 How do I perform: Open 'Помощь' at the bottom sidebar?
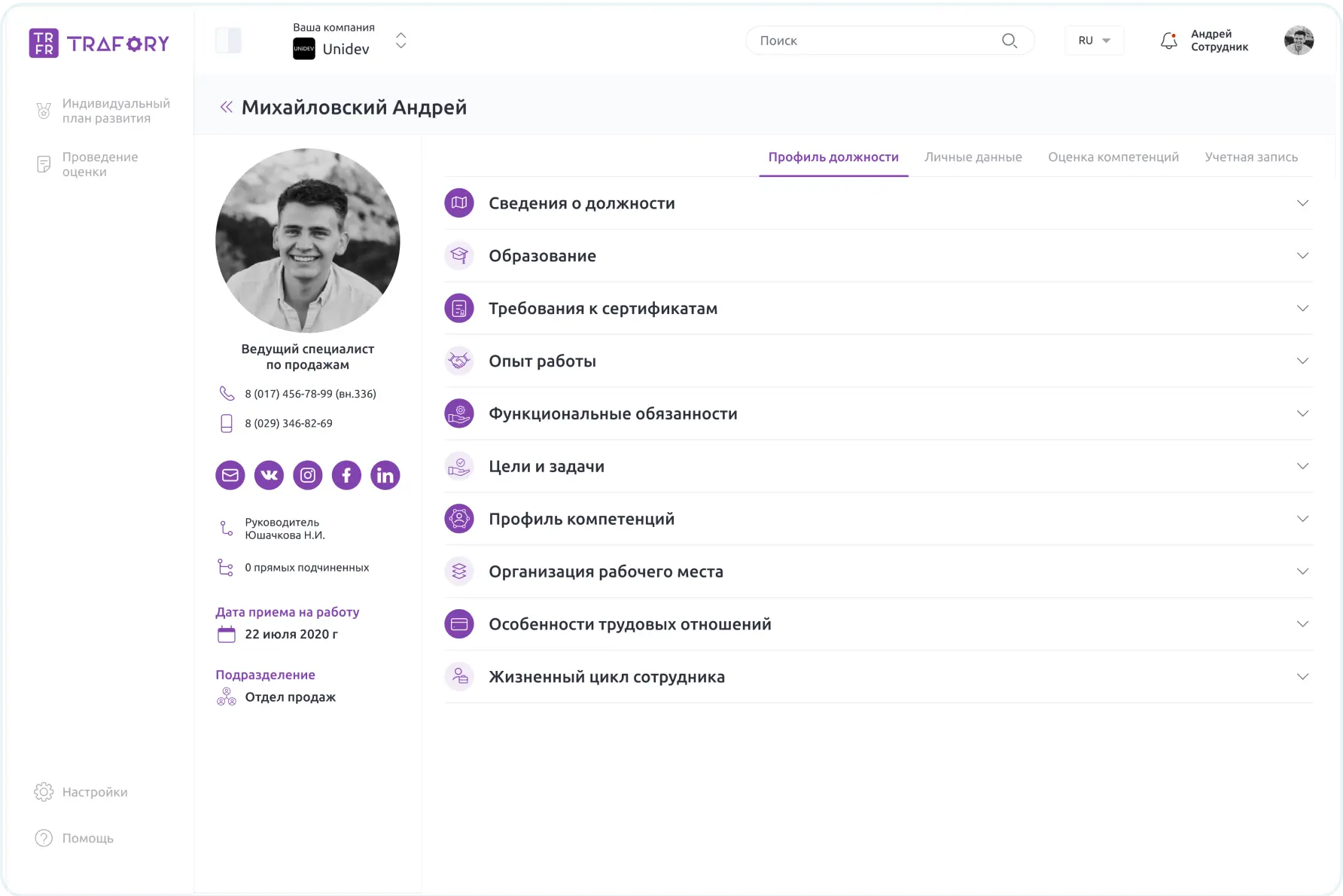tap(88, 838)
